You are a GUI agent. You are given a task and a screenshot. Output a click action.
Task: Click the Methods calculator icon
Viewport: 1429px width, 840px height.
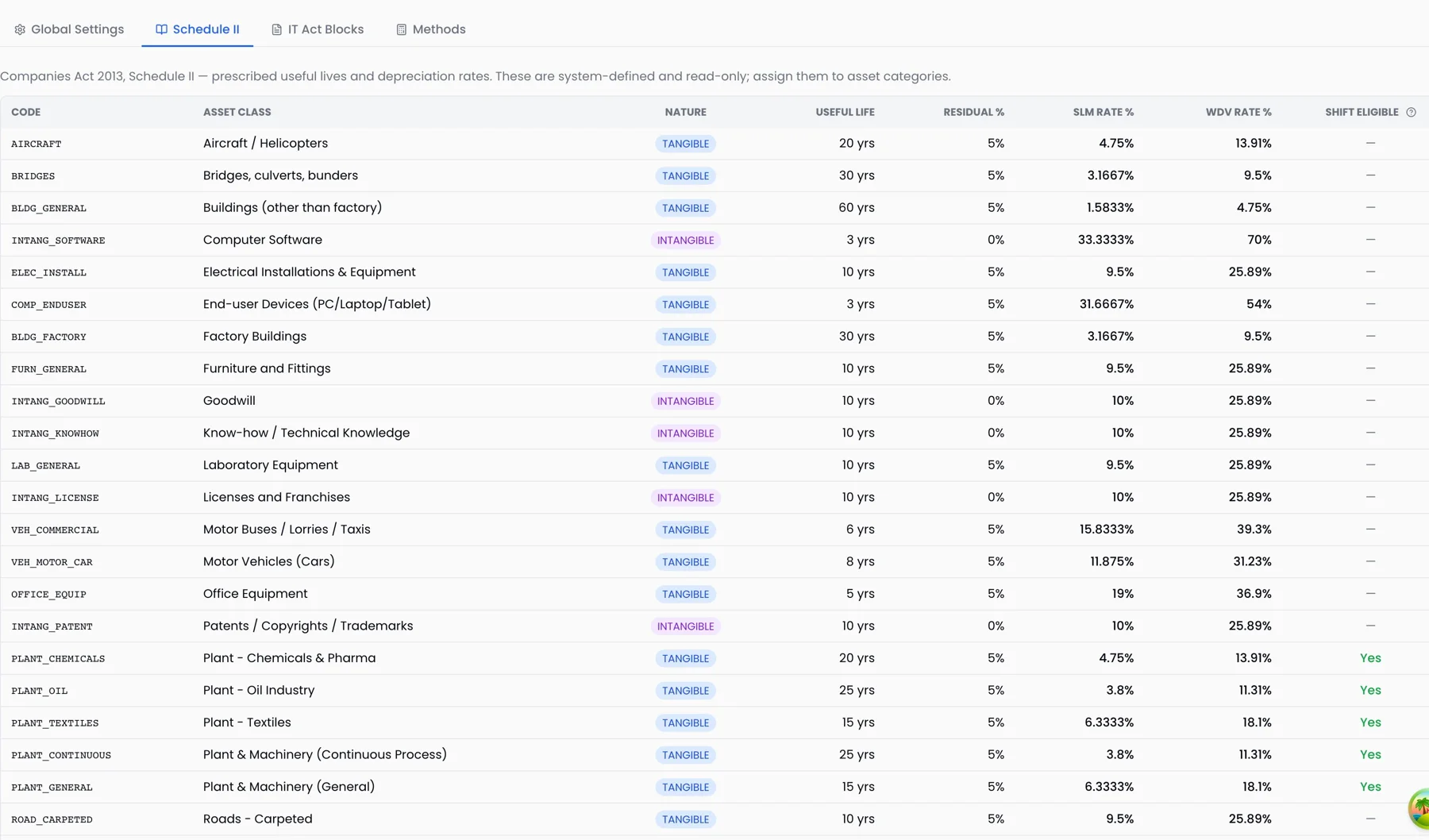coord(401,29)
